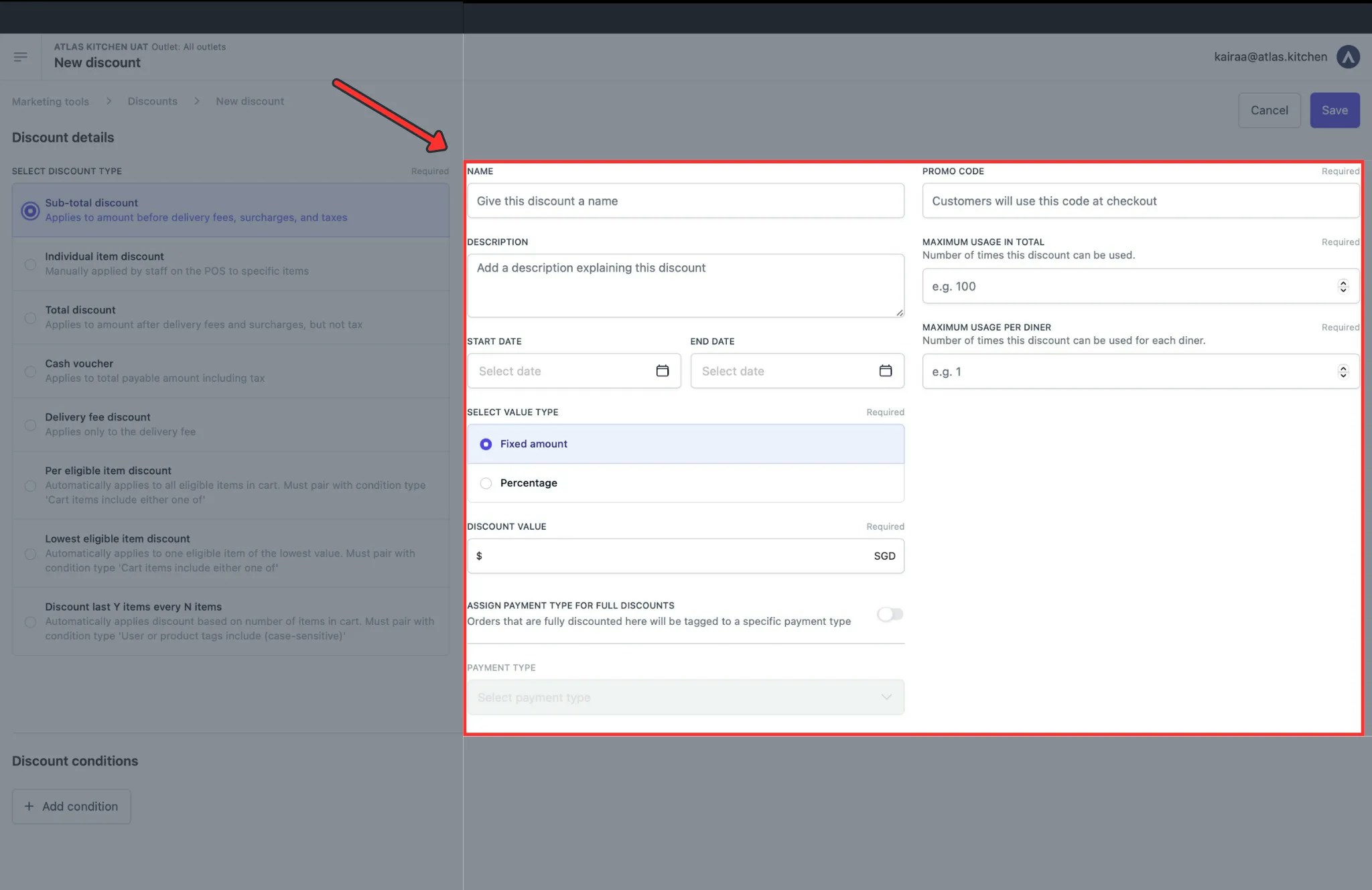
Task: Click the account avatar icon
Action: [x=1349, y=57]
